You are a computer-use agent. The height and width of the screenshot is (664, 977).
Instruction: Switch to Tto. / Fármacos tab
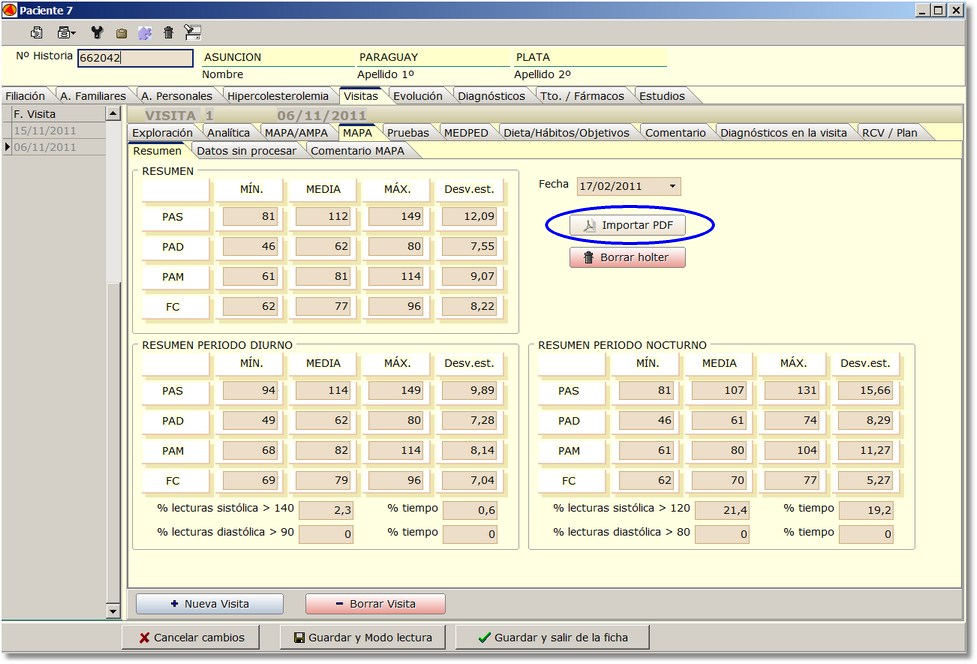tap(582, 96)
